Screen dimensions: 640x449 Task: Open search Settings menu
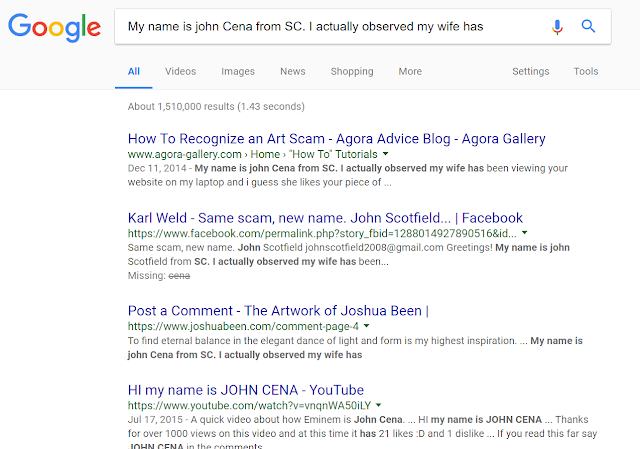531,71
